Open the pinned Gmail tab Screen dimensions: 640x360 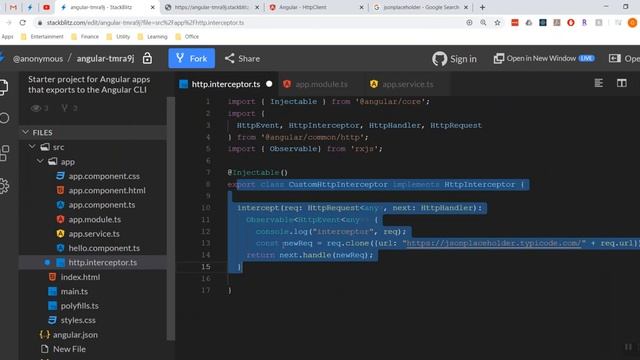coord(13,7)
